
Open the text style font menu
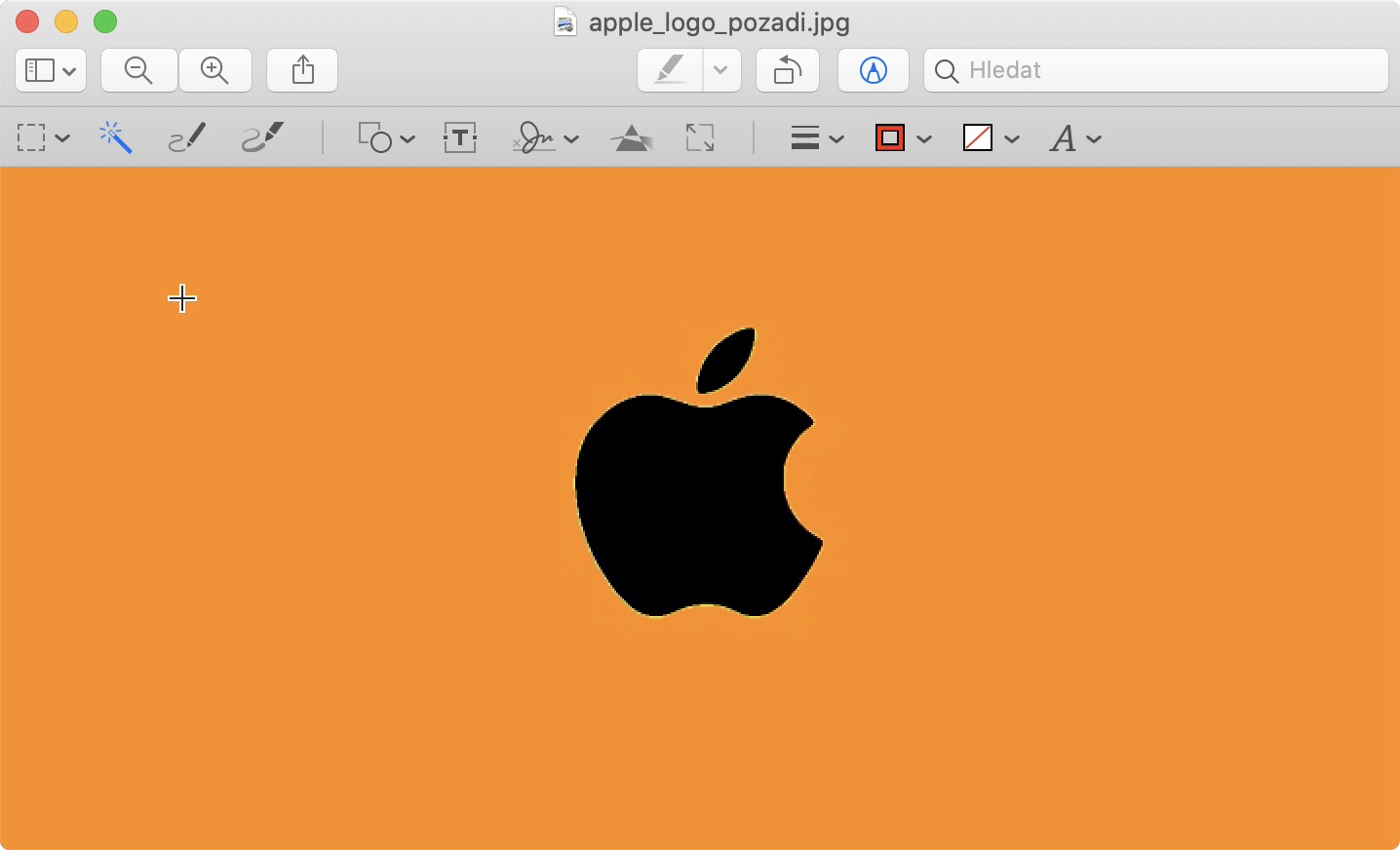(1075, 138)
